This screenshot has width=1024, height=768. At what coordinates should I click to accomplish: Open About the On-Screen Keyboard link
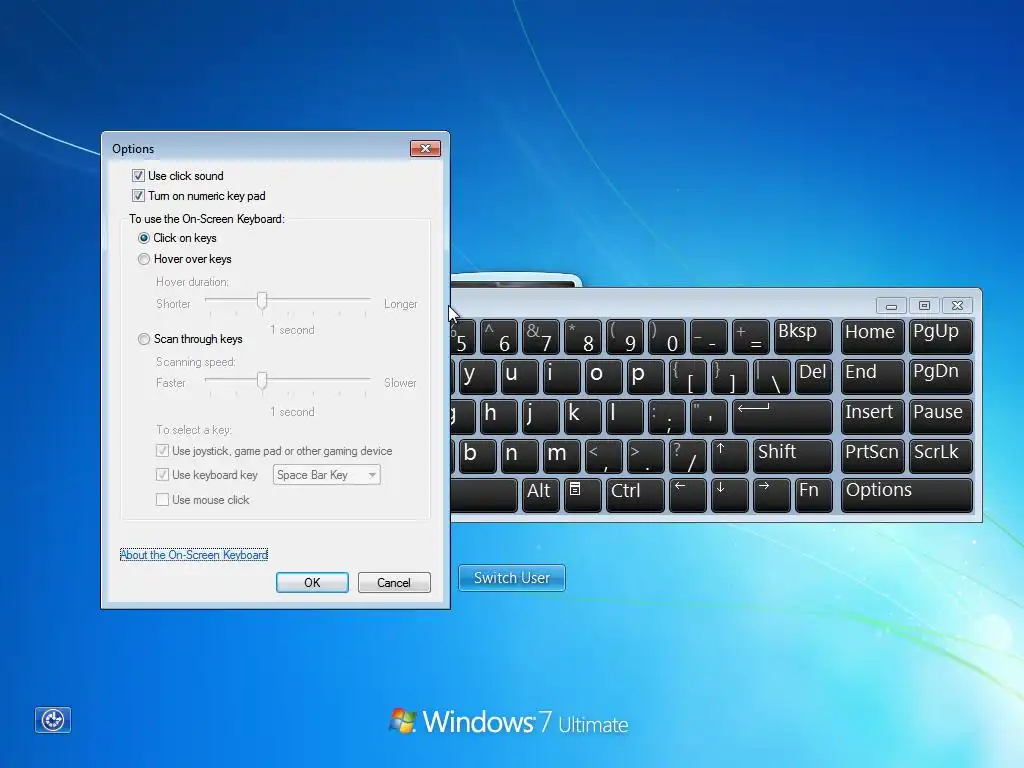click(194, 554)
